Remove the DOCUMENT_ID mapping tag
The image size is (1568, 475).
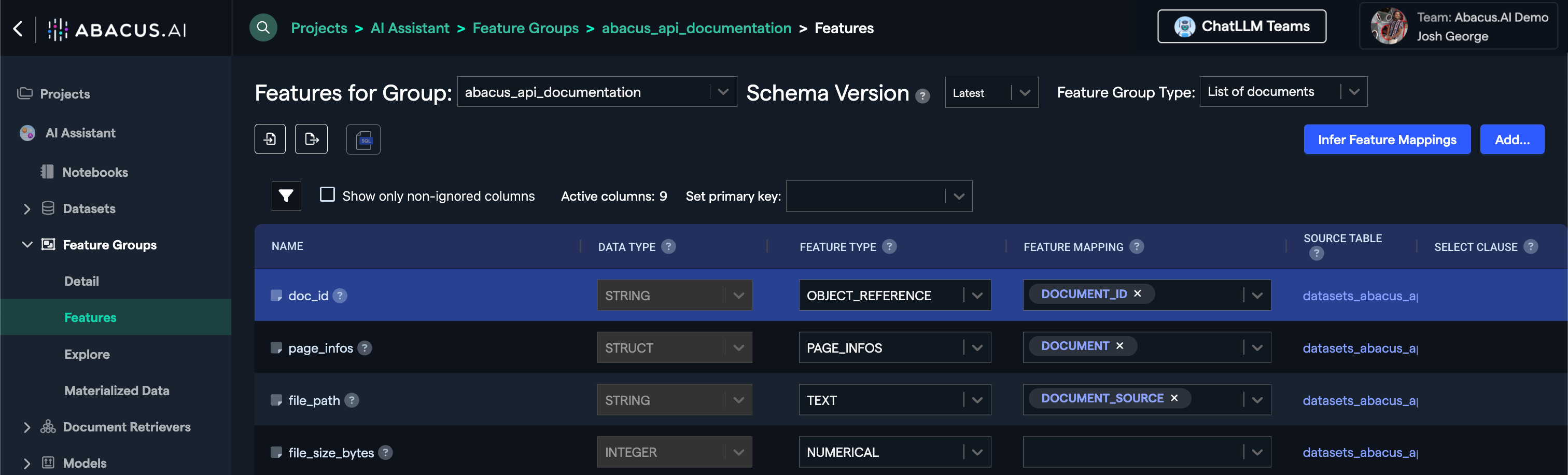point(1137,294)
